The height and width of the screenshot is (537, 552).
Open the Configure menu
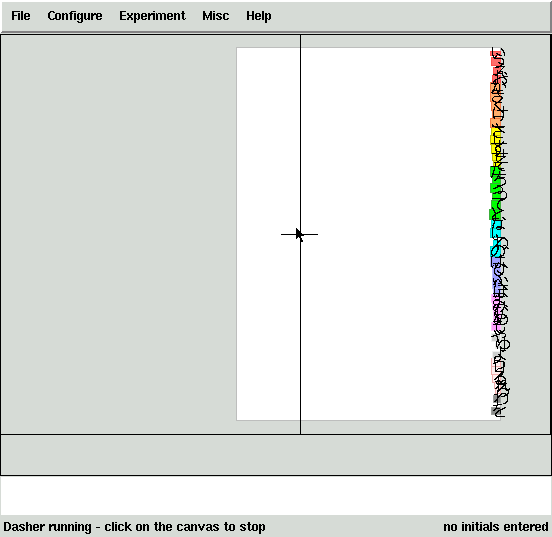(x=75, y=16)
